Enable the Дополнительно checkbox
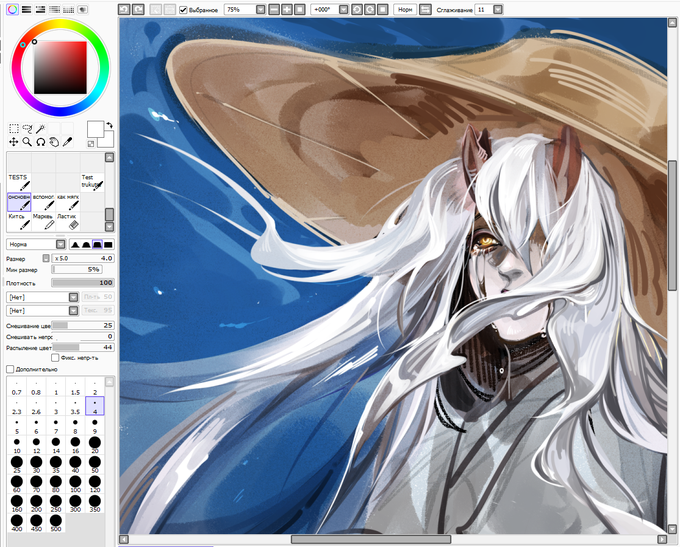680x547 pixels. tap(10, 369)
